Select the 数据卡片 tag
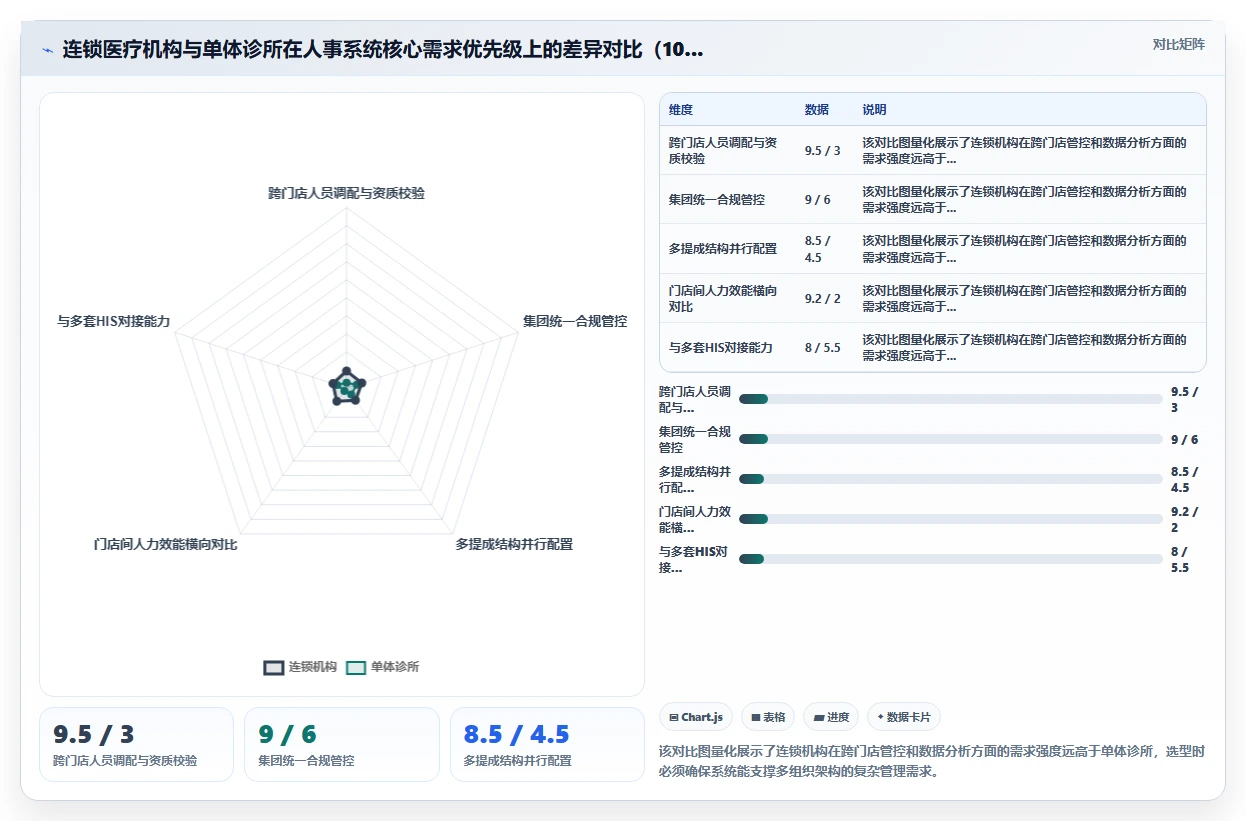 click(x=904, y=717)
